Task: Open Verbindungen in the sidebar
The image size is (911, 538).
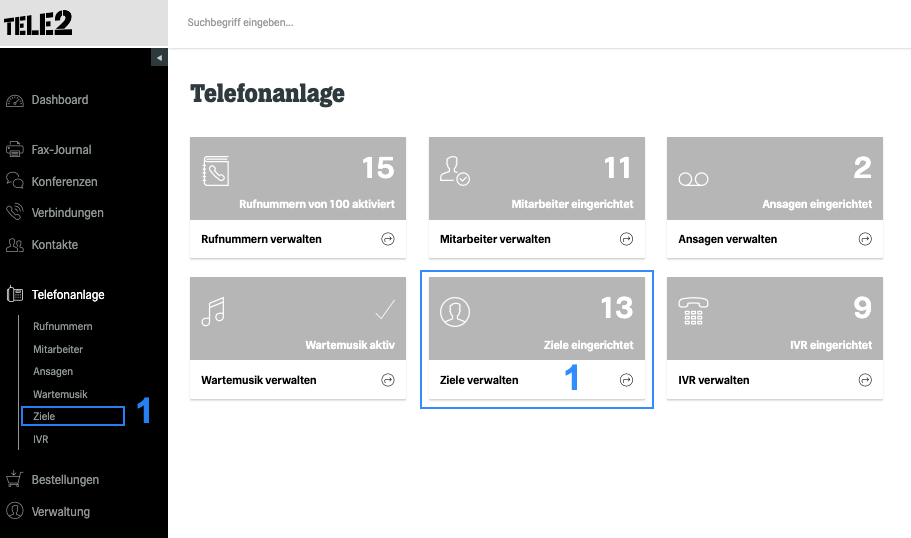Action: coord(67,213)
